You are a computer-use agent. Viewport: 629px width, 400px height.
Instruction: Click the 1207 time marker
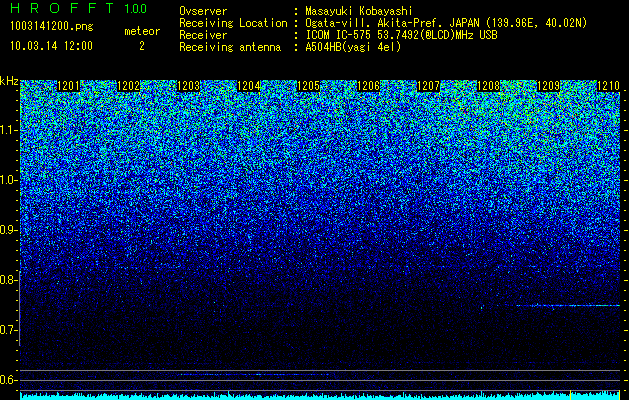(x=428, y=86)
